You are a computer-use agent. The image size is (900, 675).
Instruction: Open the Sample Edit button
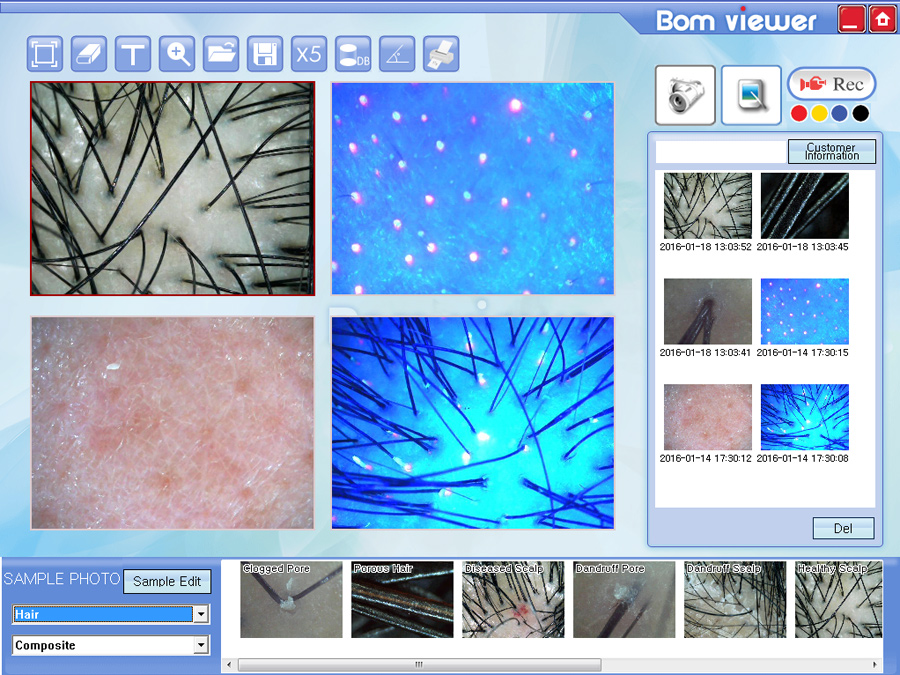(x=167, y=581)
